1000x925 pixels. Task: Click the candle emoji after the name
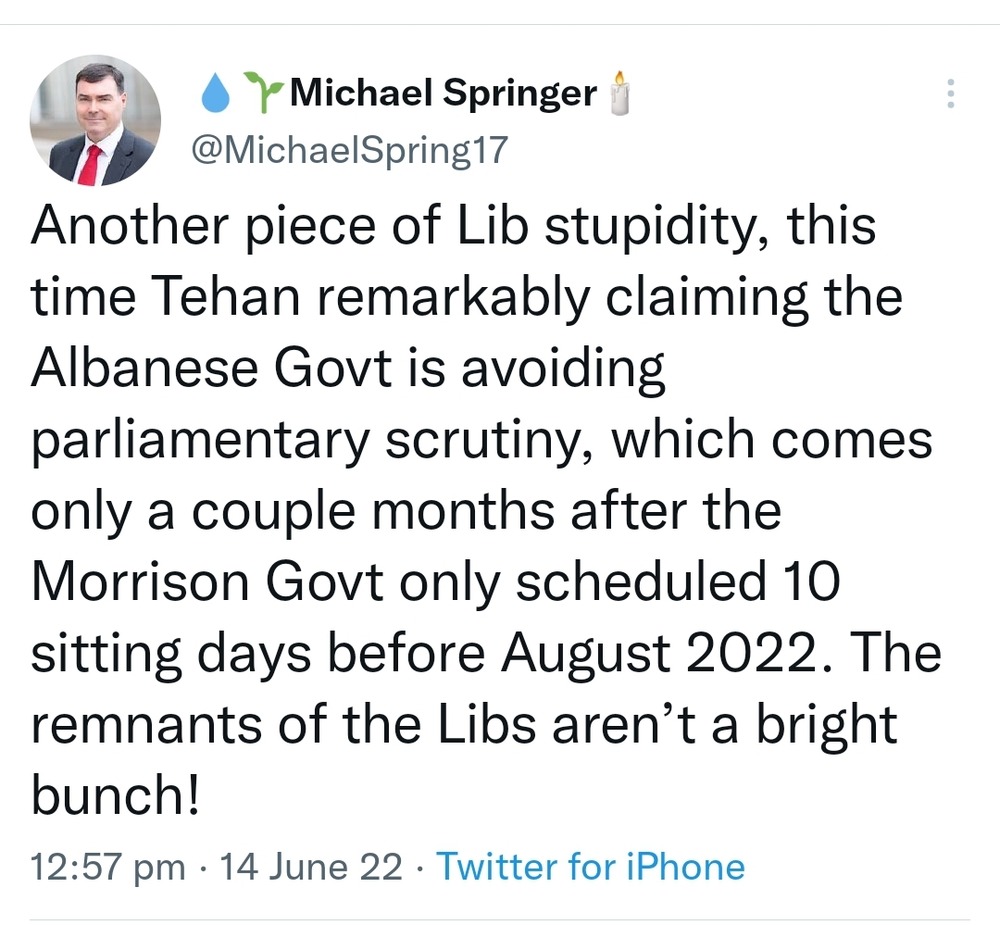(619, 93)
